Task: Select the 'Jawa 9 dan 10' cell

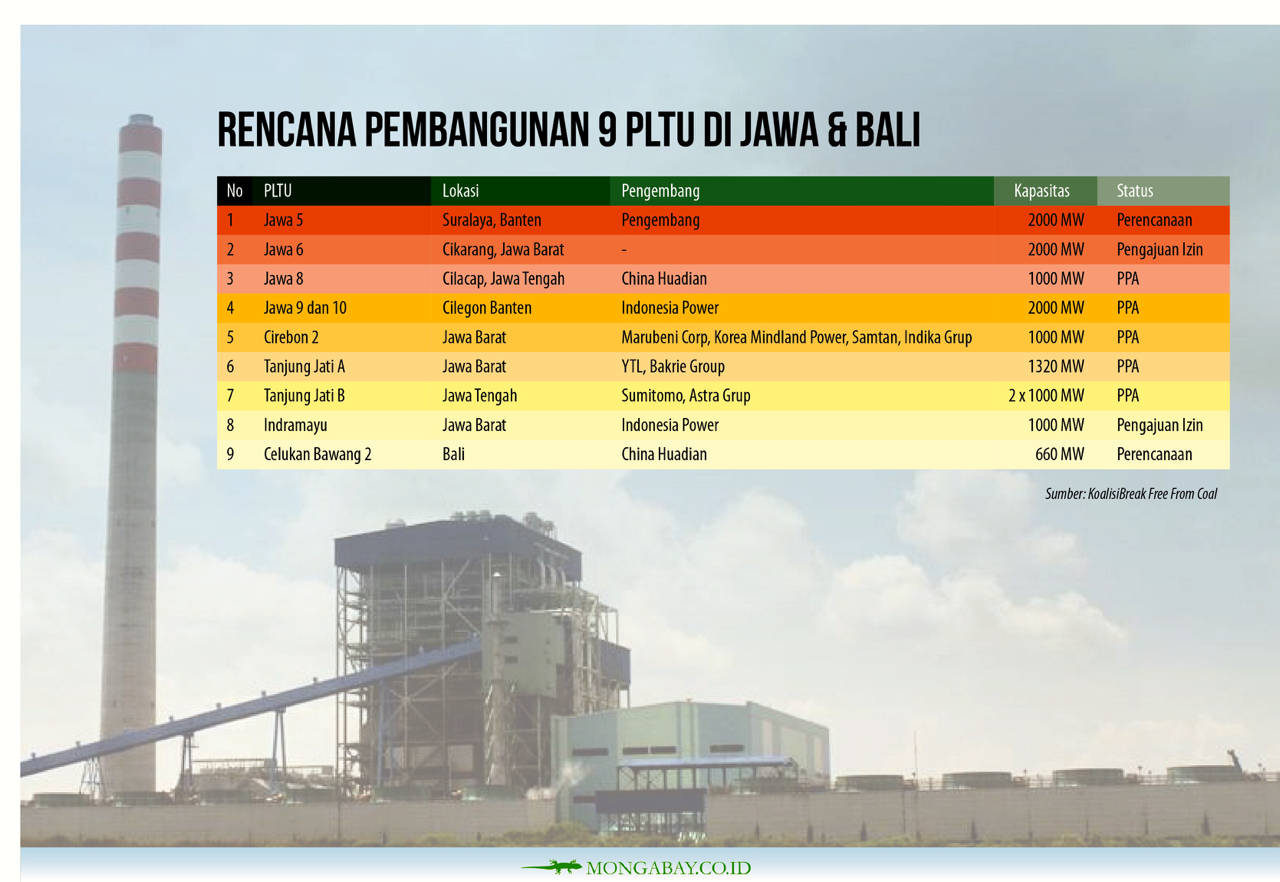Action: tap(305, 308)
